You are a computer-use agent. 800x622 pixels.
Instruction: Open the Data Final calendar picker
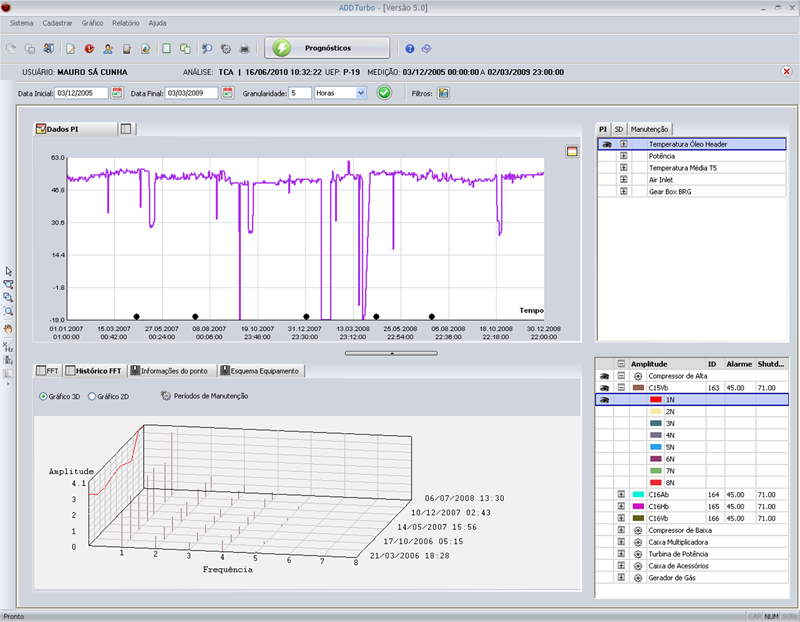coord(228,93)
